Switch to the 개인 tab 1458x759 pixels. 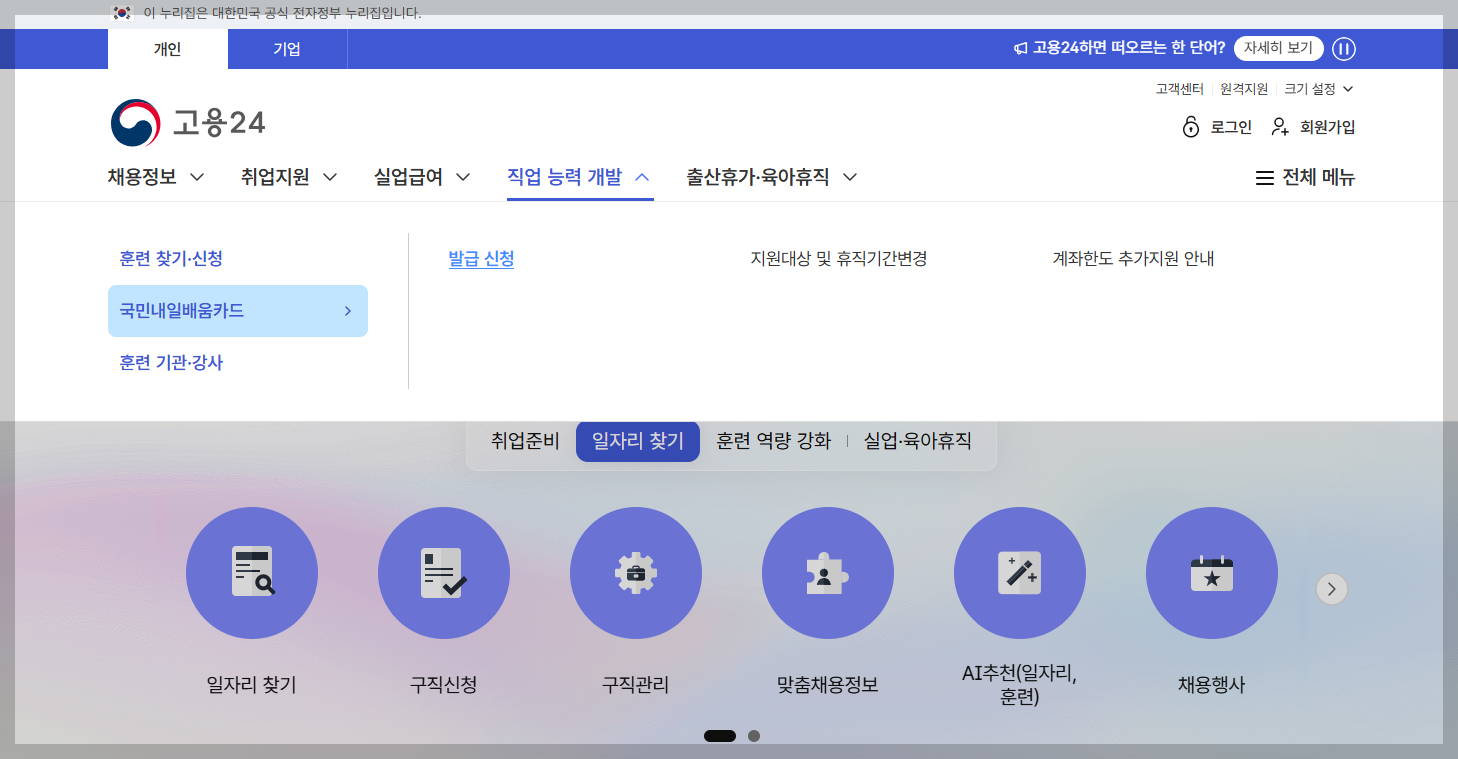[168, 49]
